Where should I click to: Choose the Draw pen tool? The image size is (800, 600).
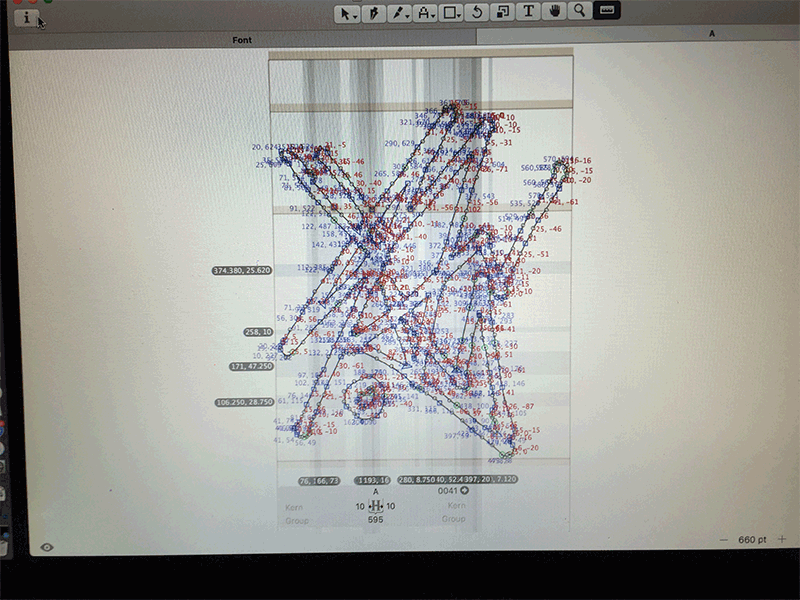(x=373, y=12)
